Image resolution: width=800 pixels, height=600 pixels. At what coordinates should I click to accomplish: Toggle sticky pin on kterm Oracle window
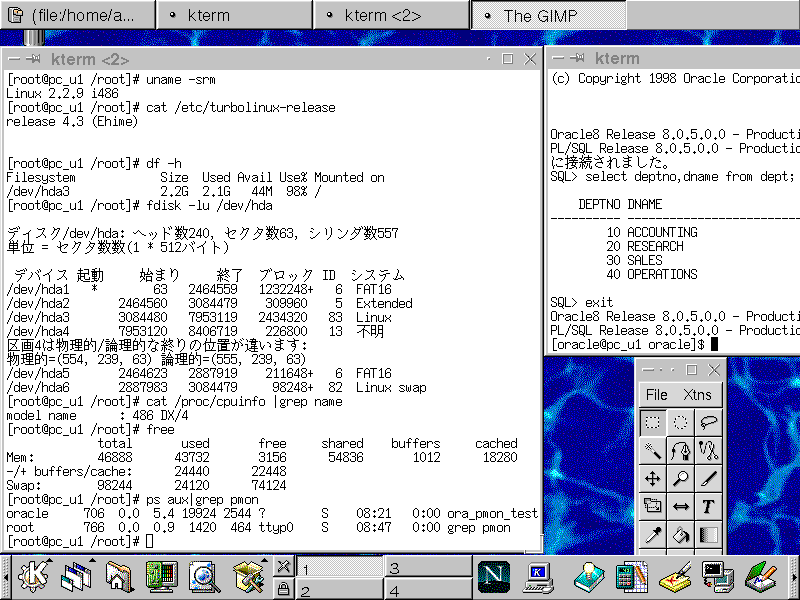coord(578,58)
